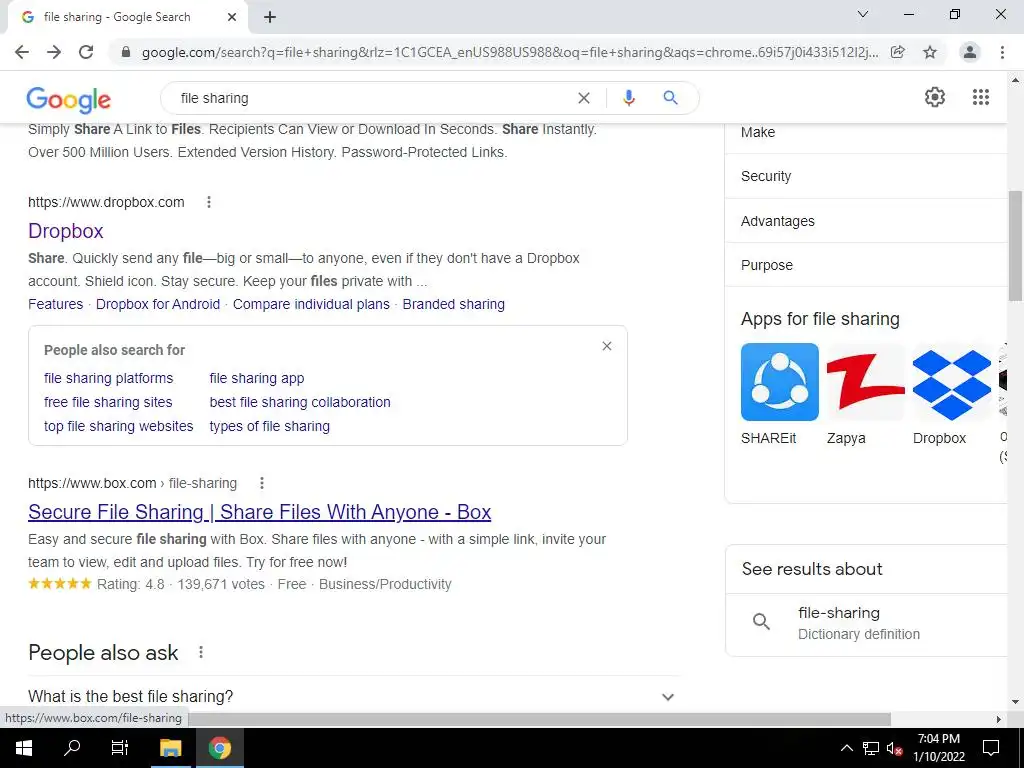Screen dimensions: 1024x768
Task: Open options for box.com result
Action: coord(262,483)
